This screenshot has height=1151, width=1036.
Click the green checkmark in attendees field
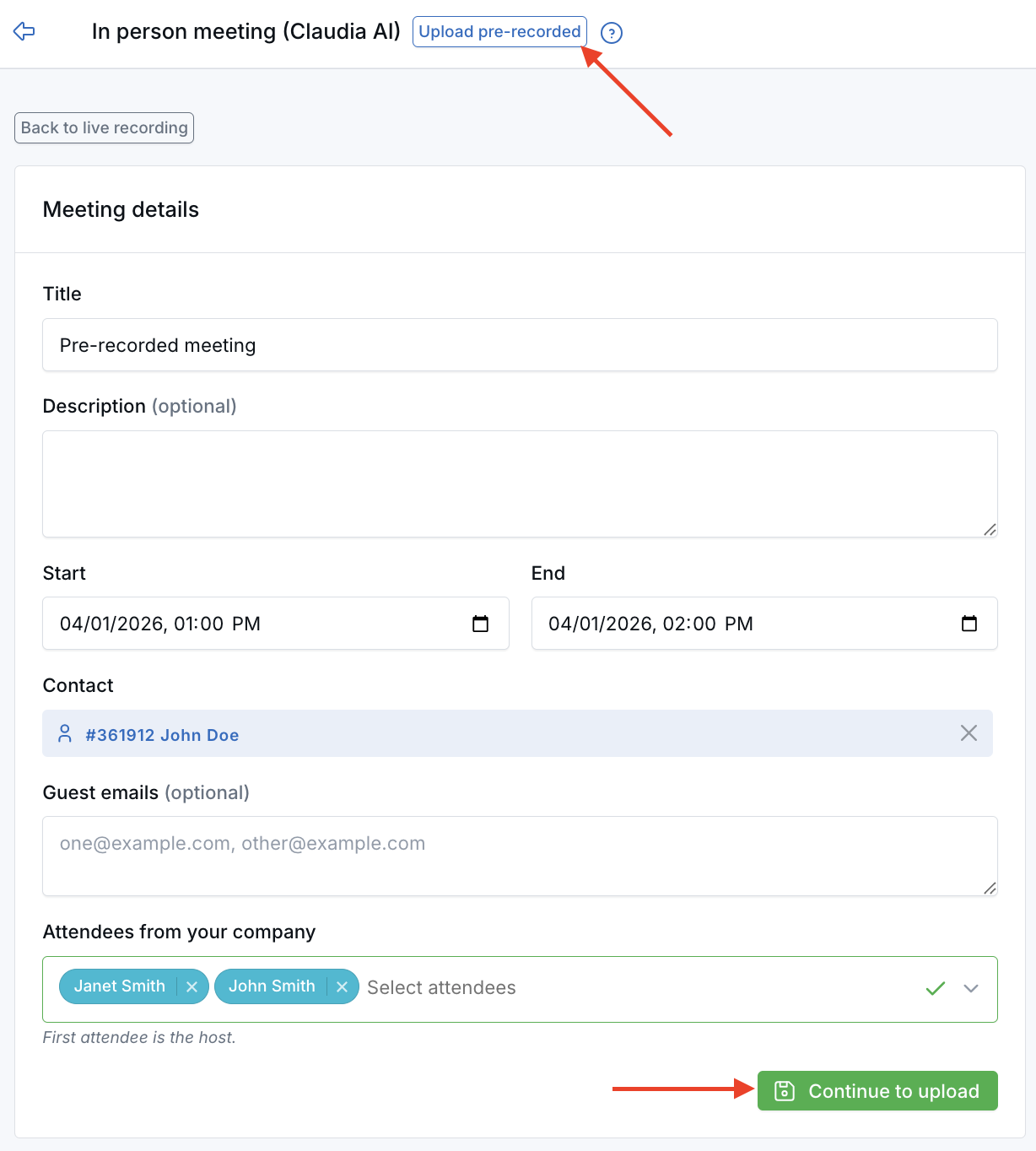tap(935, 988)
